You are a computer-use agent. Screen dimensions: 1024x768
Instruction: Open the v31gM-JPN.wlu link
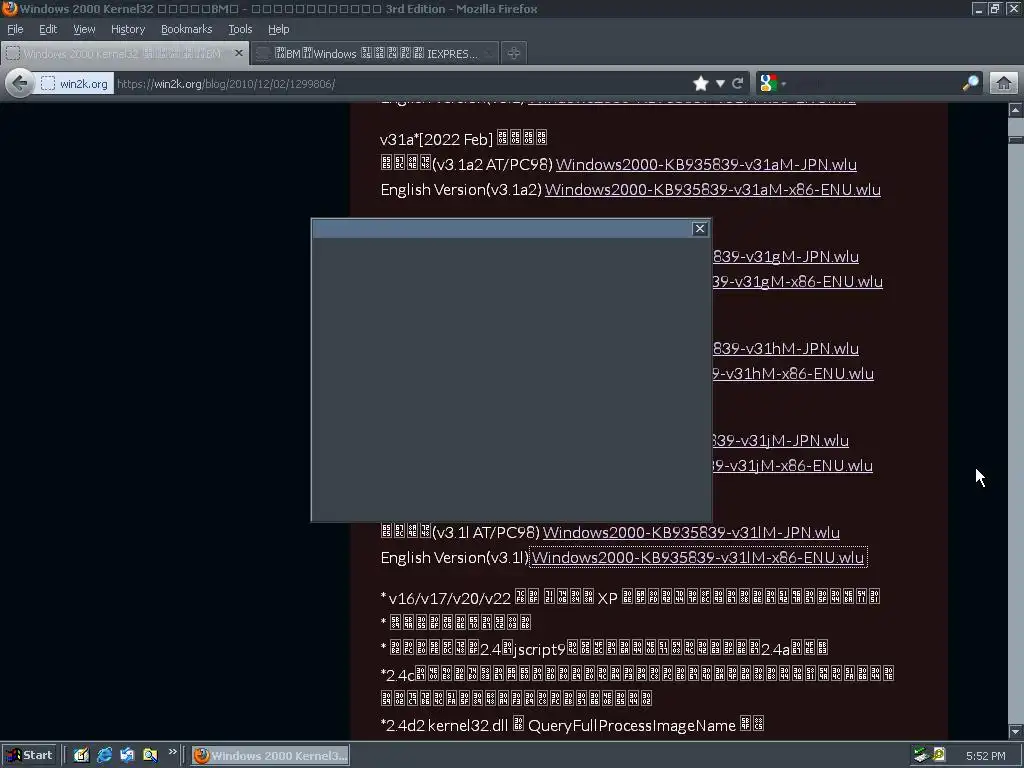(x=786, y=257)
